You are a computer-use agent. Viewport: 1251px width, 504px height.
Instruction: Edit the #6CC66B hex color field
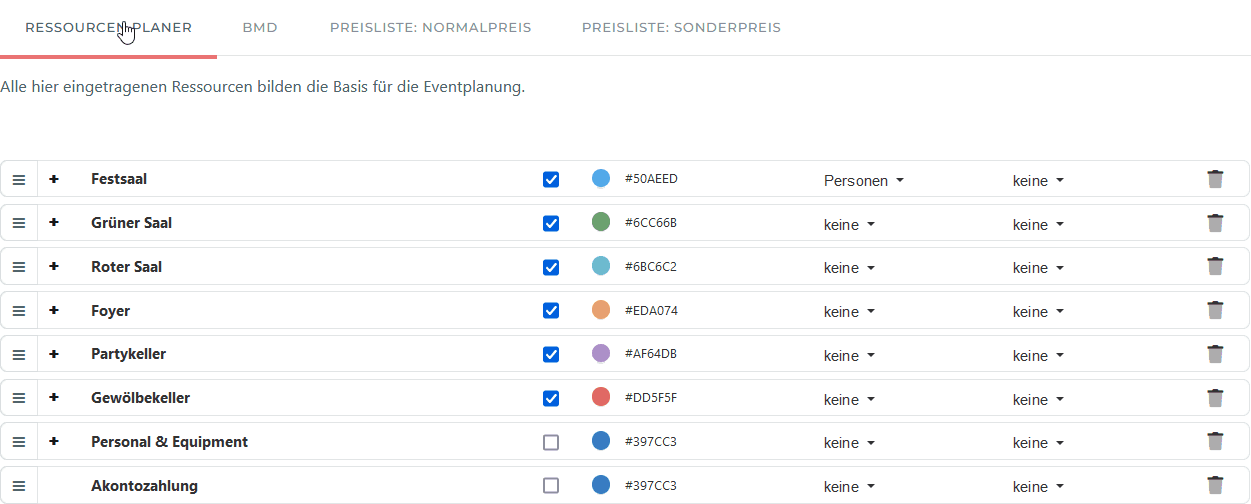[651, 222]
